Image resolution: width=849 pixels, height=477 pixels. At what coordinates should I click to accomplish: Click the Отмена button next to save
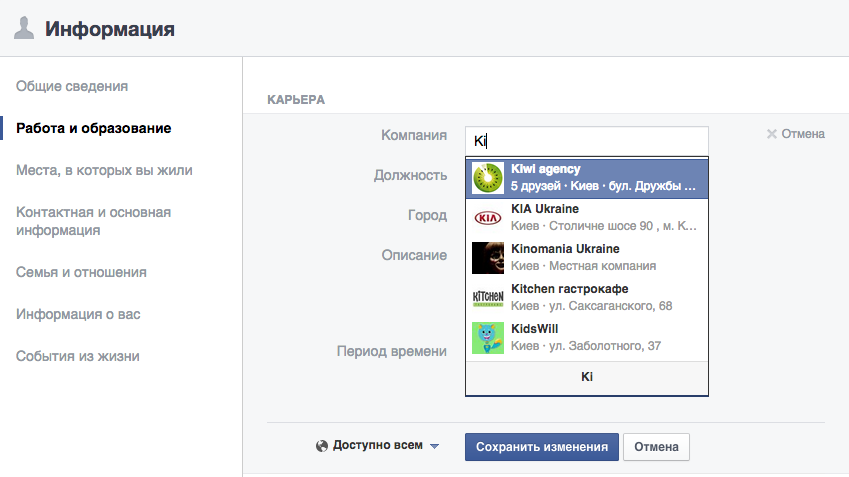(656, 447)
